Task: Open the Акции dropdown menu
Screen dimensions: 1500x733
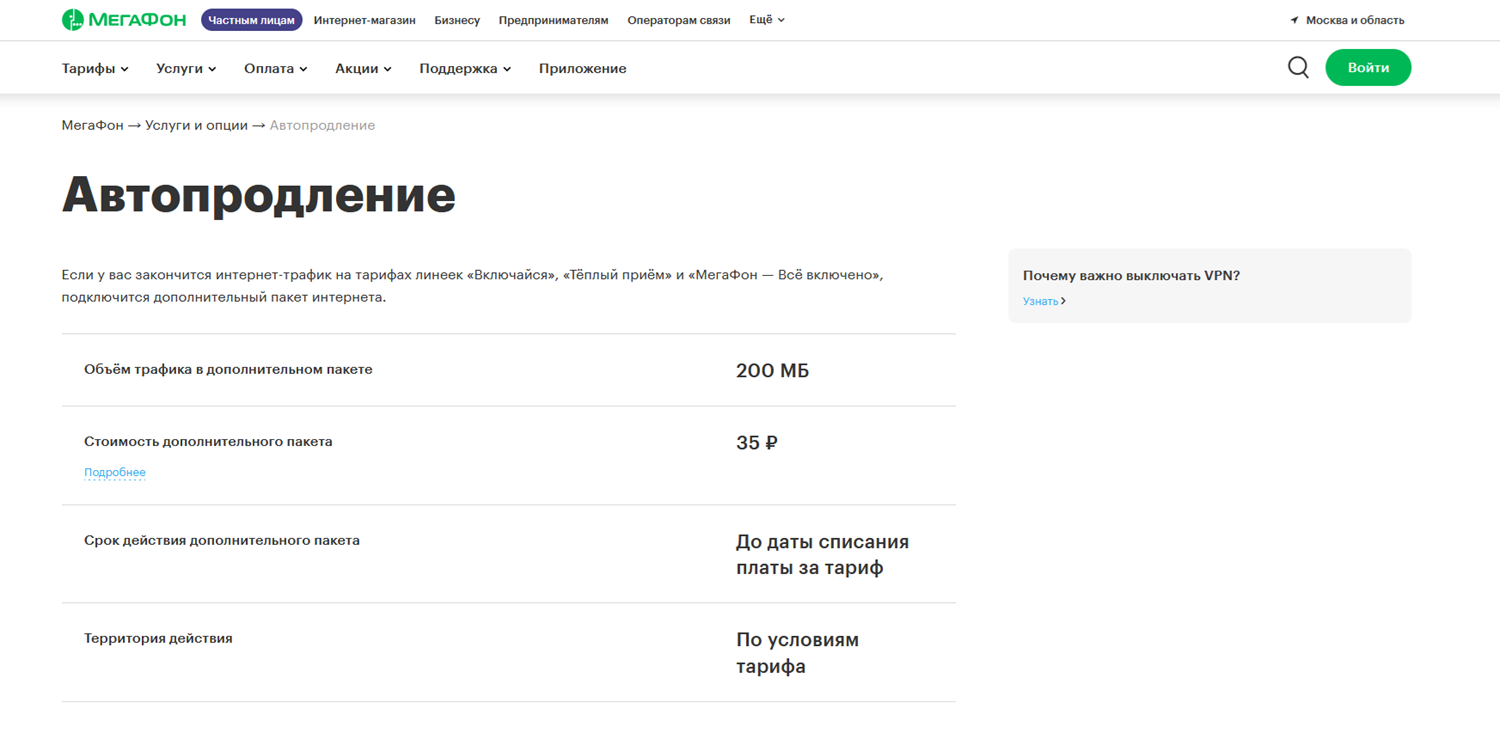Action: click(x=363, y=69)
